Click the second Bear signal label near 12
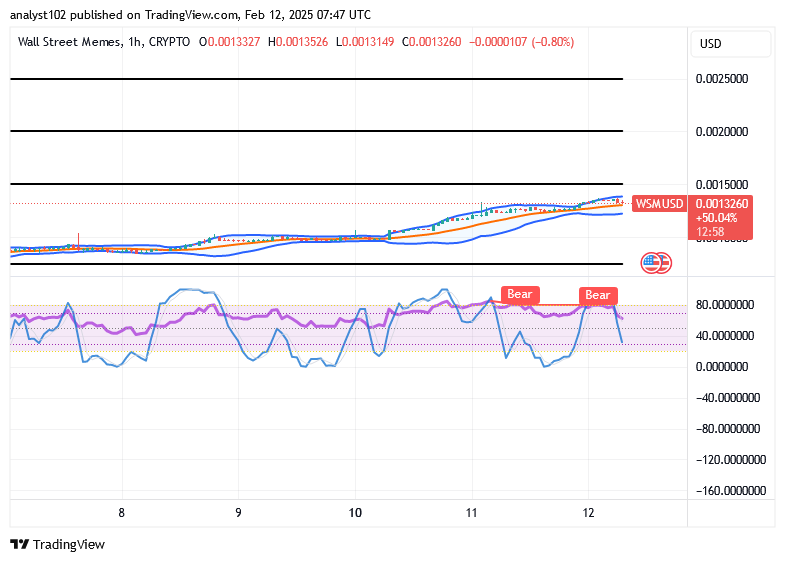The image size is (785, 562). tap(598, 295)
